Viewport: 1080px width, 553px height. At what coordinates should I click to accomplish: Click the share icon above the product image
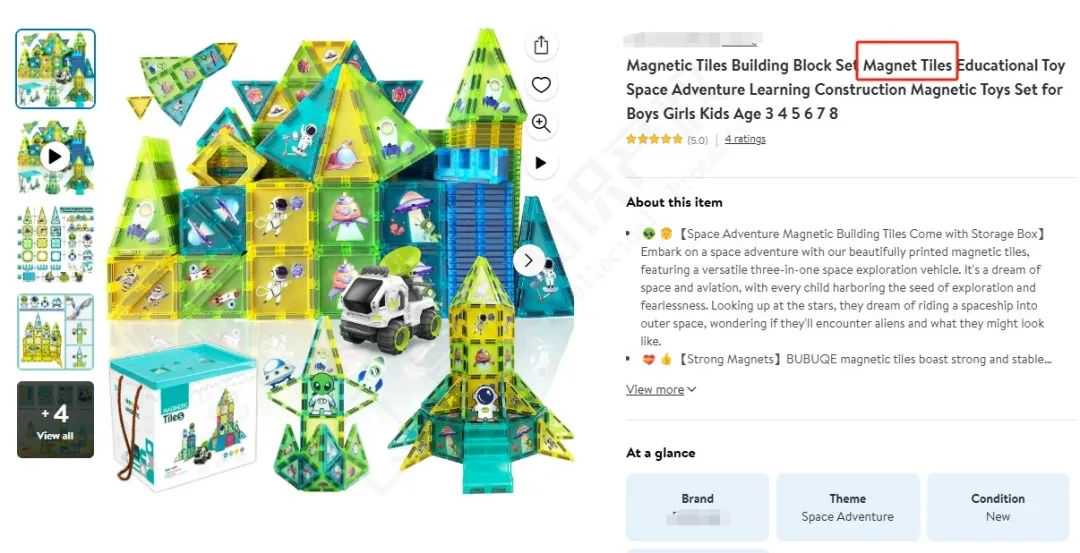(x=541, y=45)
